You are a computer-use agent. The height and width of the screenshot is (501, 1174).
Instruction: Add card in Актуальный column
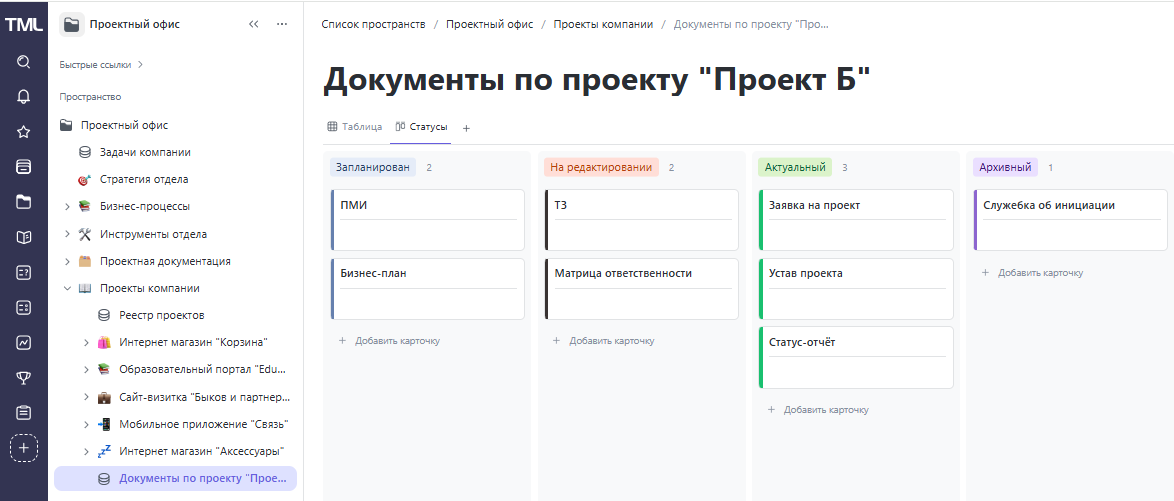[x=818, y=410]
